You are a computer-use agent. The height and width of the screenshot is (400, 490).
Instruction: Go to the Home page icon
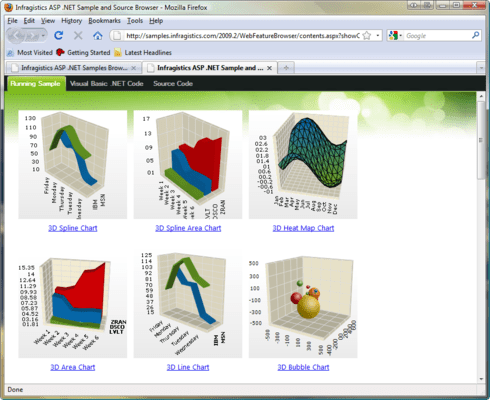97,35
